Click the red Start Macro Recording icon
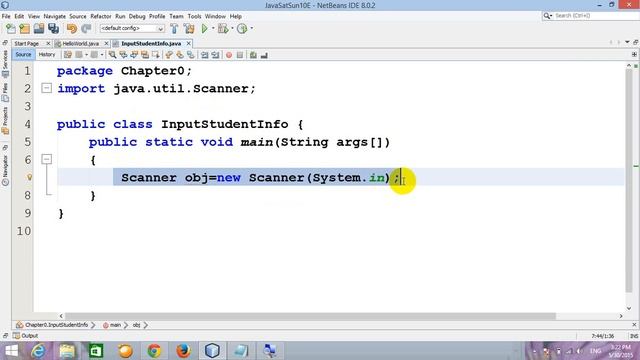The height and width of the screenshot is (360, 640). (229, 55)
